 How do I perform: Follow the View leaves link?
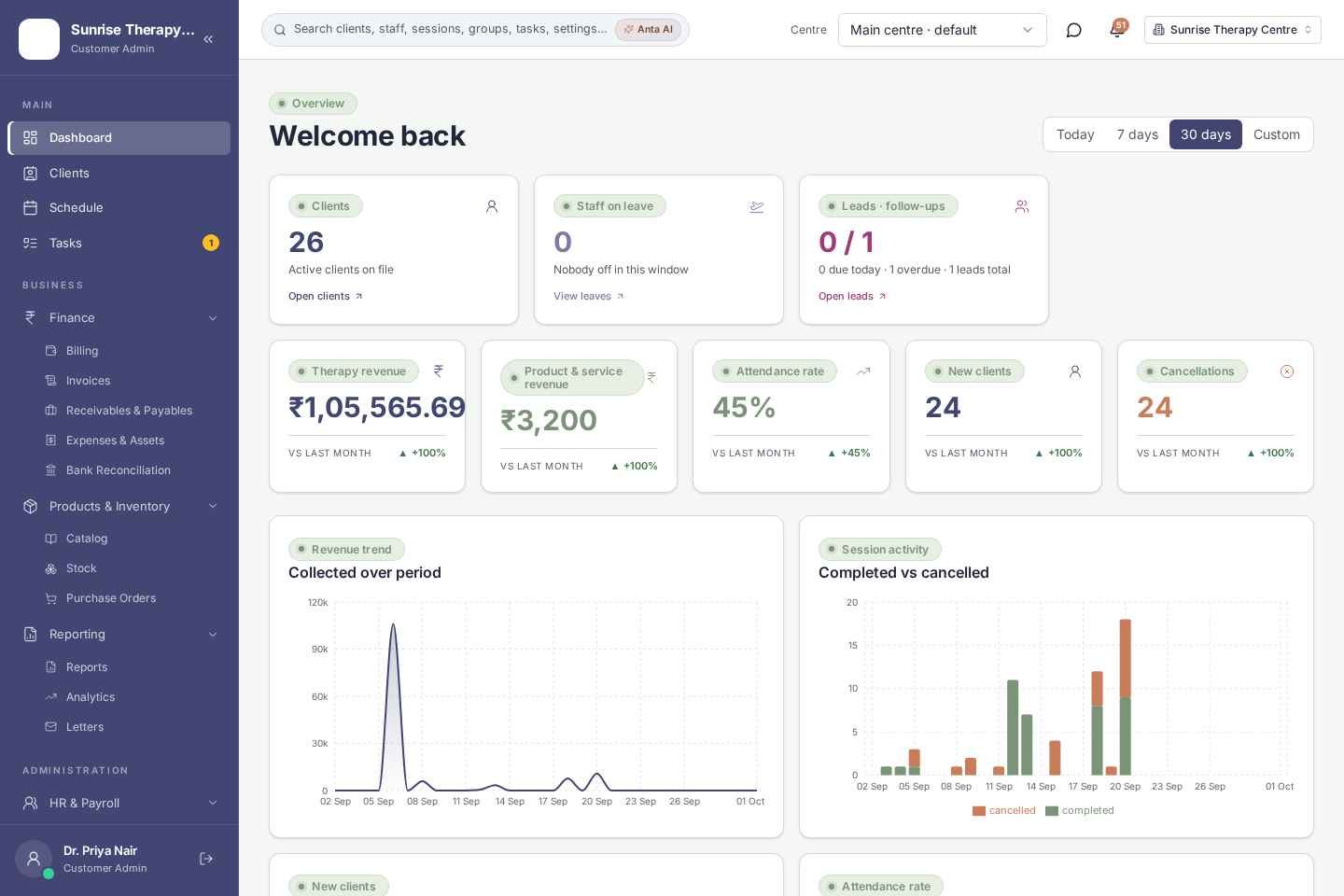tap(589, 297)
